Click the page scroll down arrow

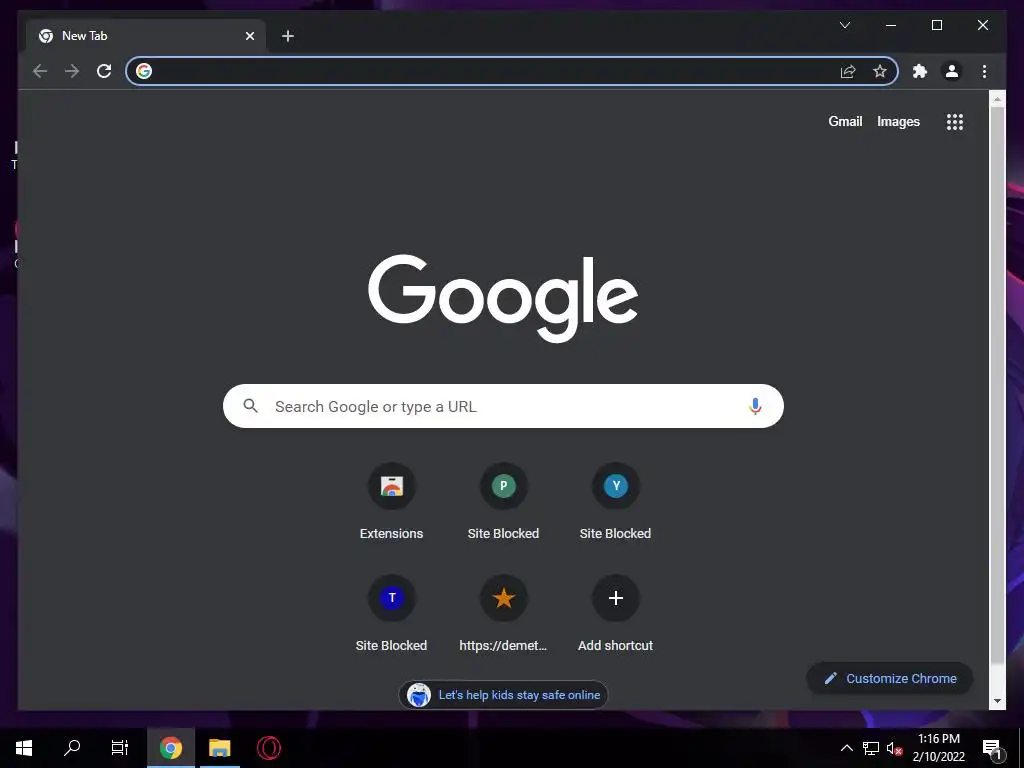click(997, 701)
